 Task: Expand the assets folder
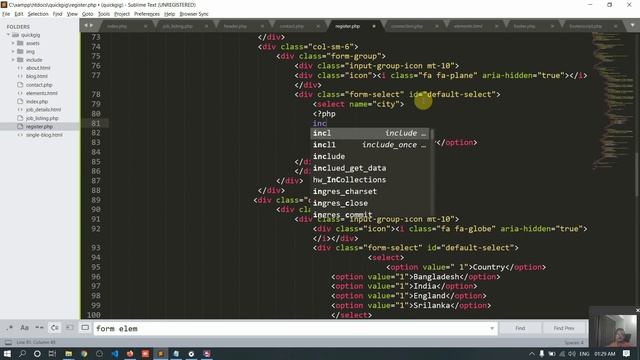click(x=13, y=43)
